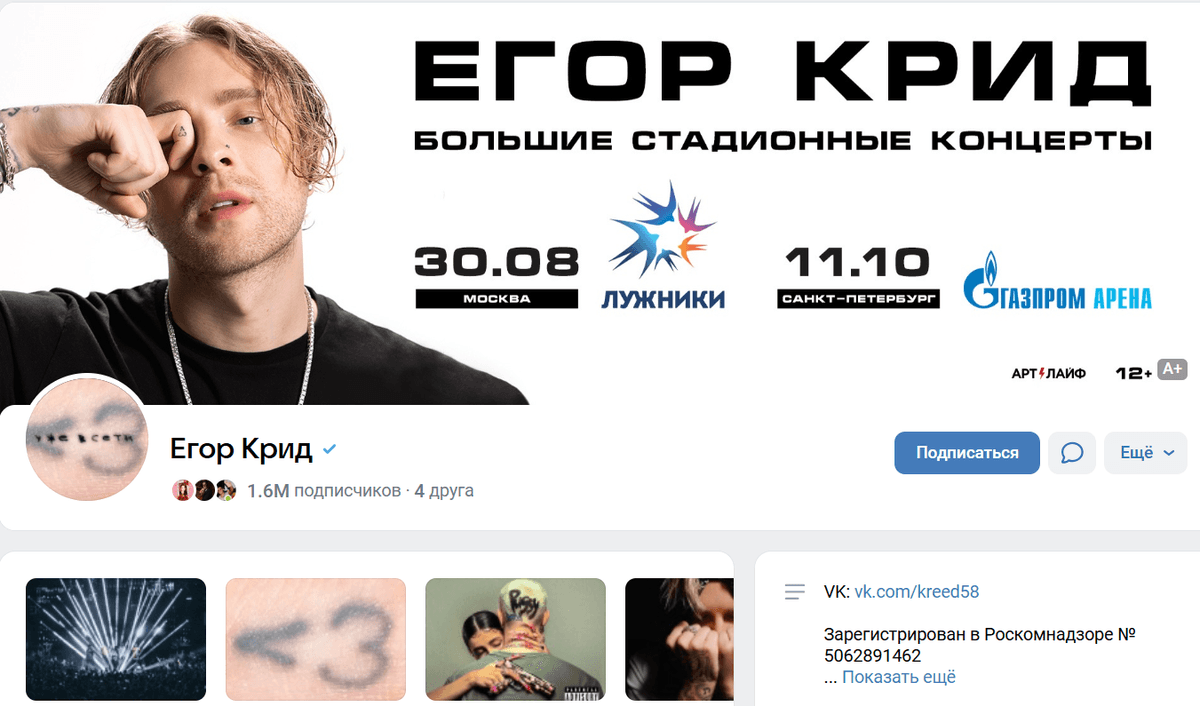The image size is (1200, 706).
Task: Subscribe with the Подписаться button
Action: [x=967, y=453]
